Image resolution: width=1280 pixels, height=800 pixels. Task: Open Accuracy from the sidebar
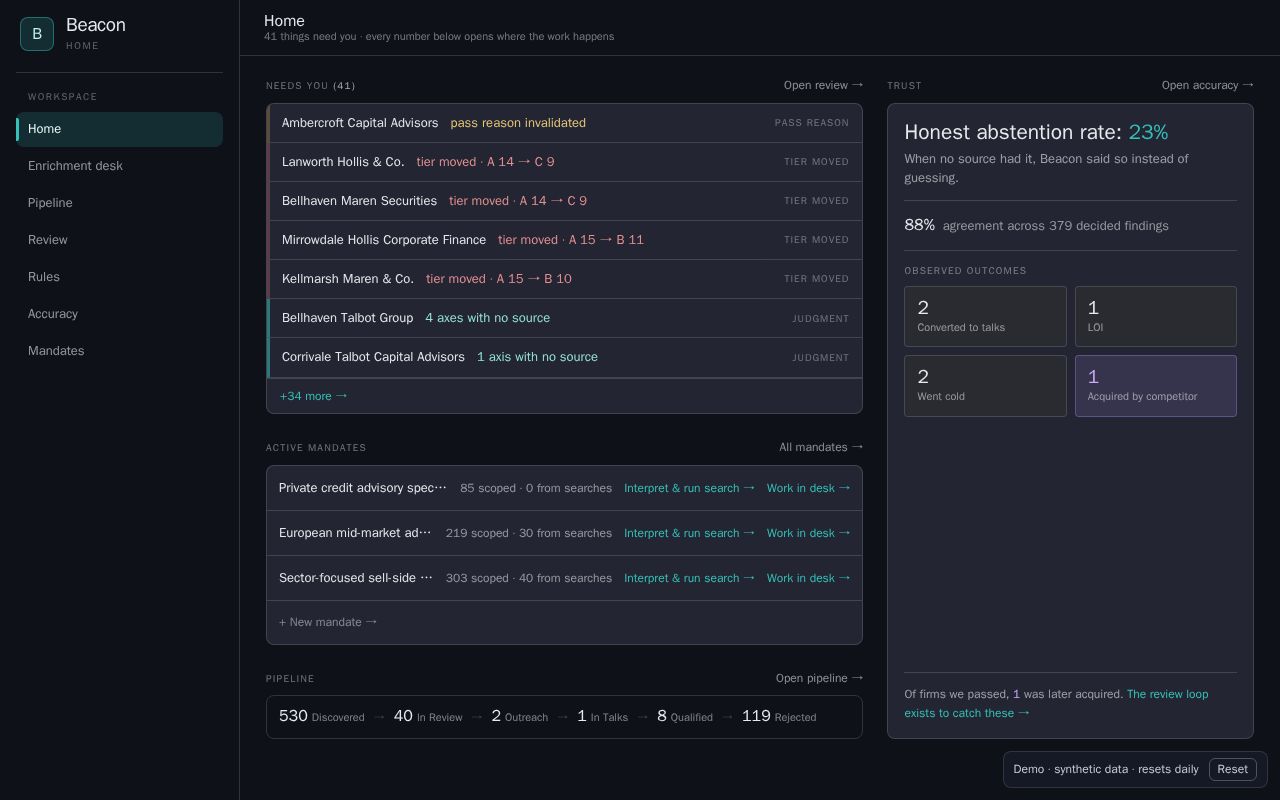click(x=119, y=314)
